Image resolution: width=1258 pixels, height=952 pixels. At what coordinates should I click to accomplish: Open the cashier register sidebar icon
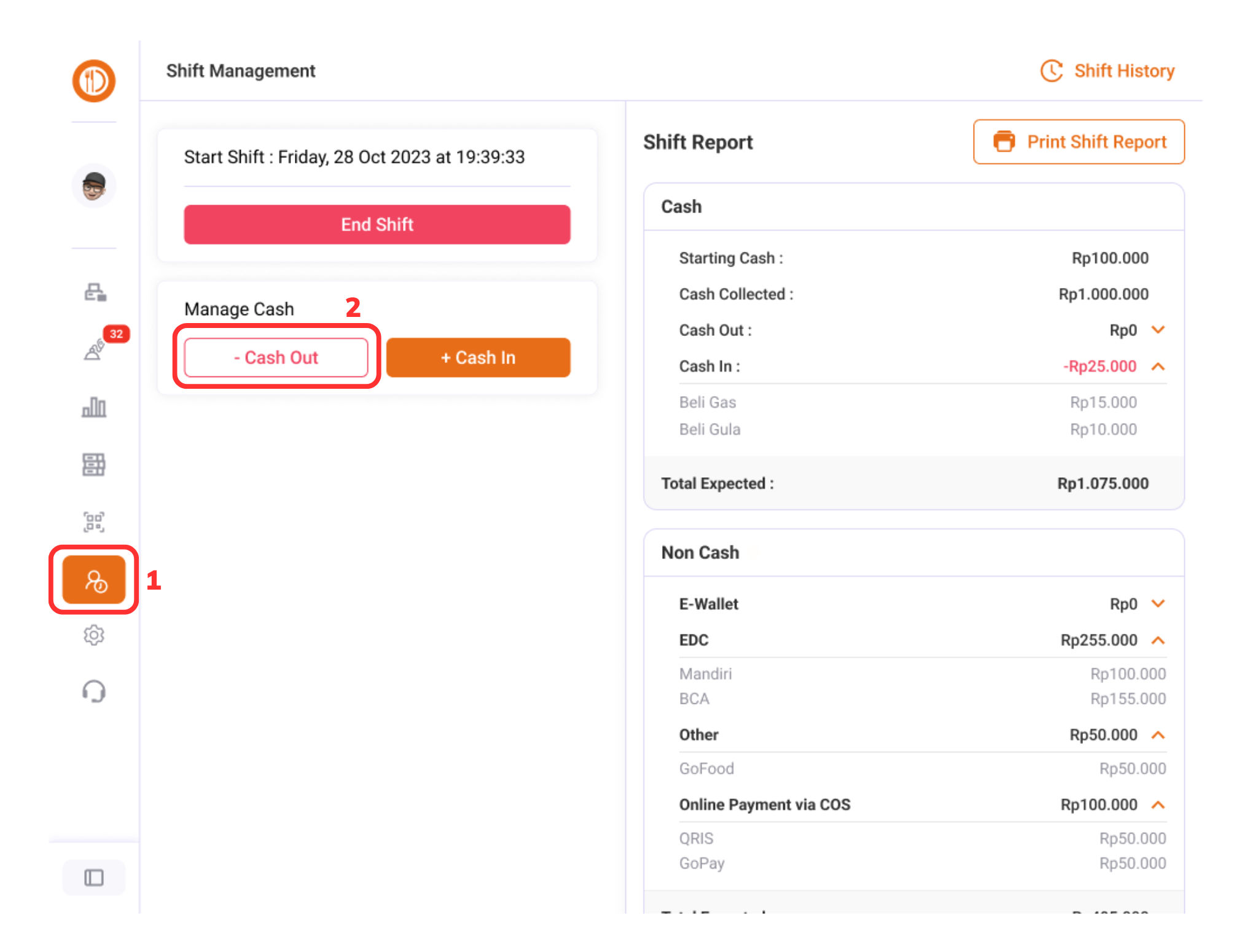point(95,292)
